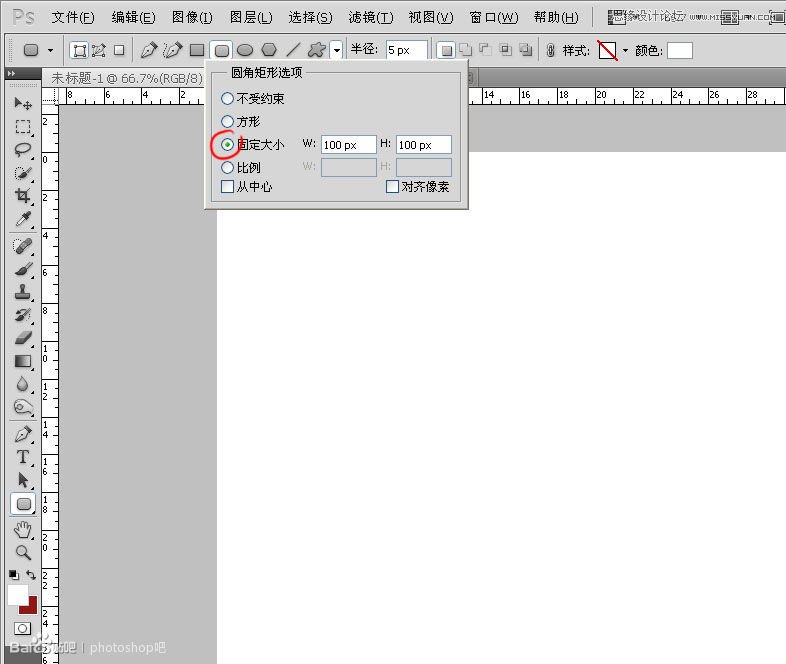
Task: Open the 编辑(E) menu
Action: 133,18
